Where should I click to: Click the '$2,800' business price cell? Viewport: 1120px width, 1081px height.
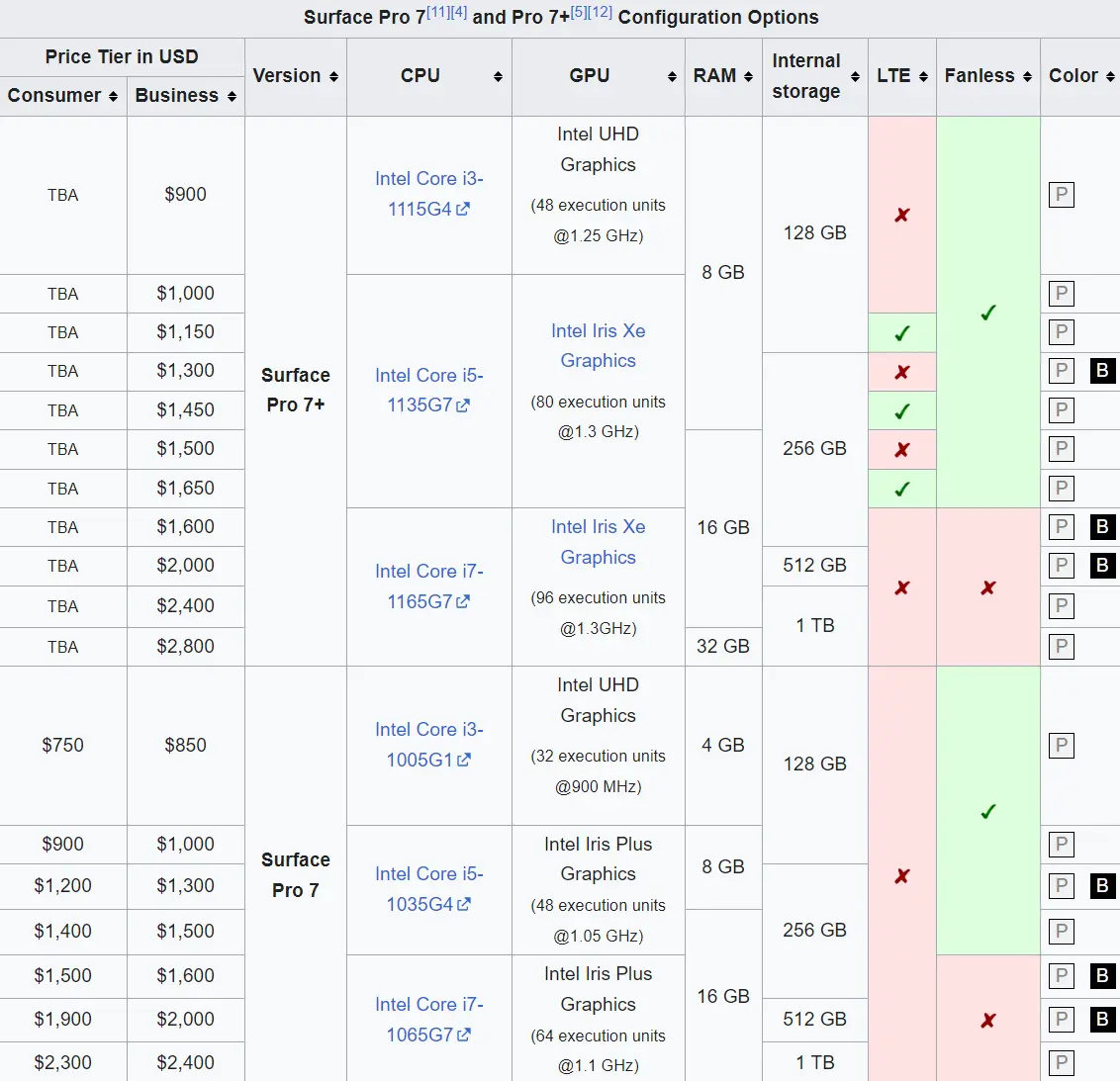point(186,646)
